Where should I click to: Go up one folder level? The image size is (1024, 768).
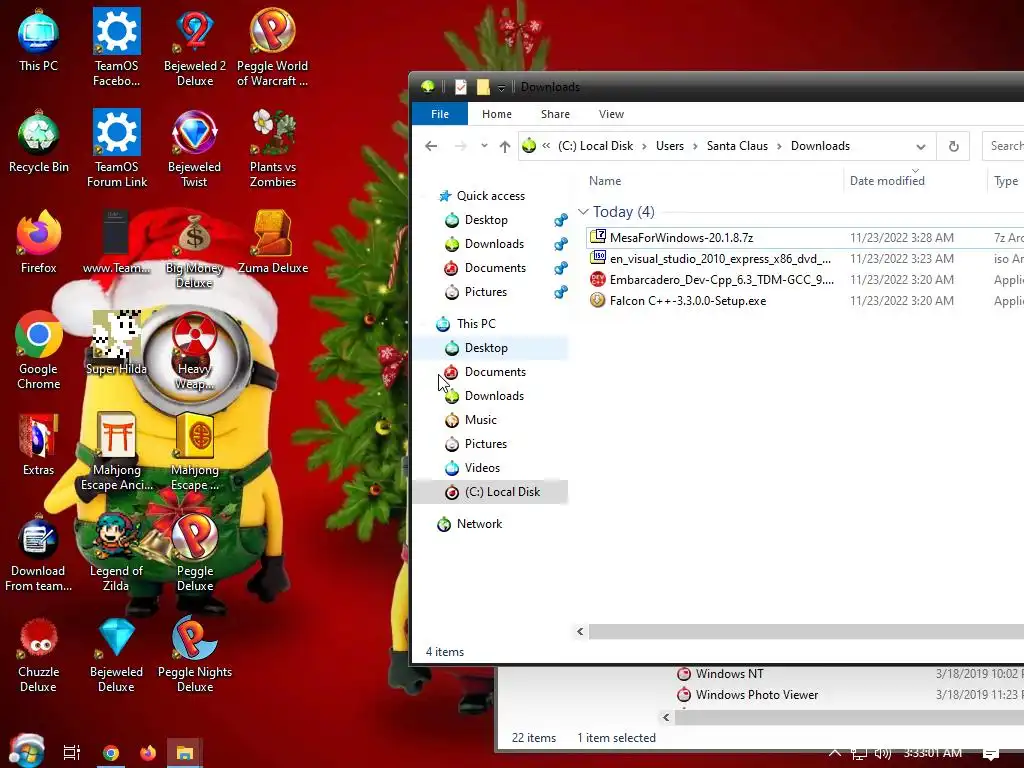pyautogui.click(x=505, y=146)
